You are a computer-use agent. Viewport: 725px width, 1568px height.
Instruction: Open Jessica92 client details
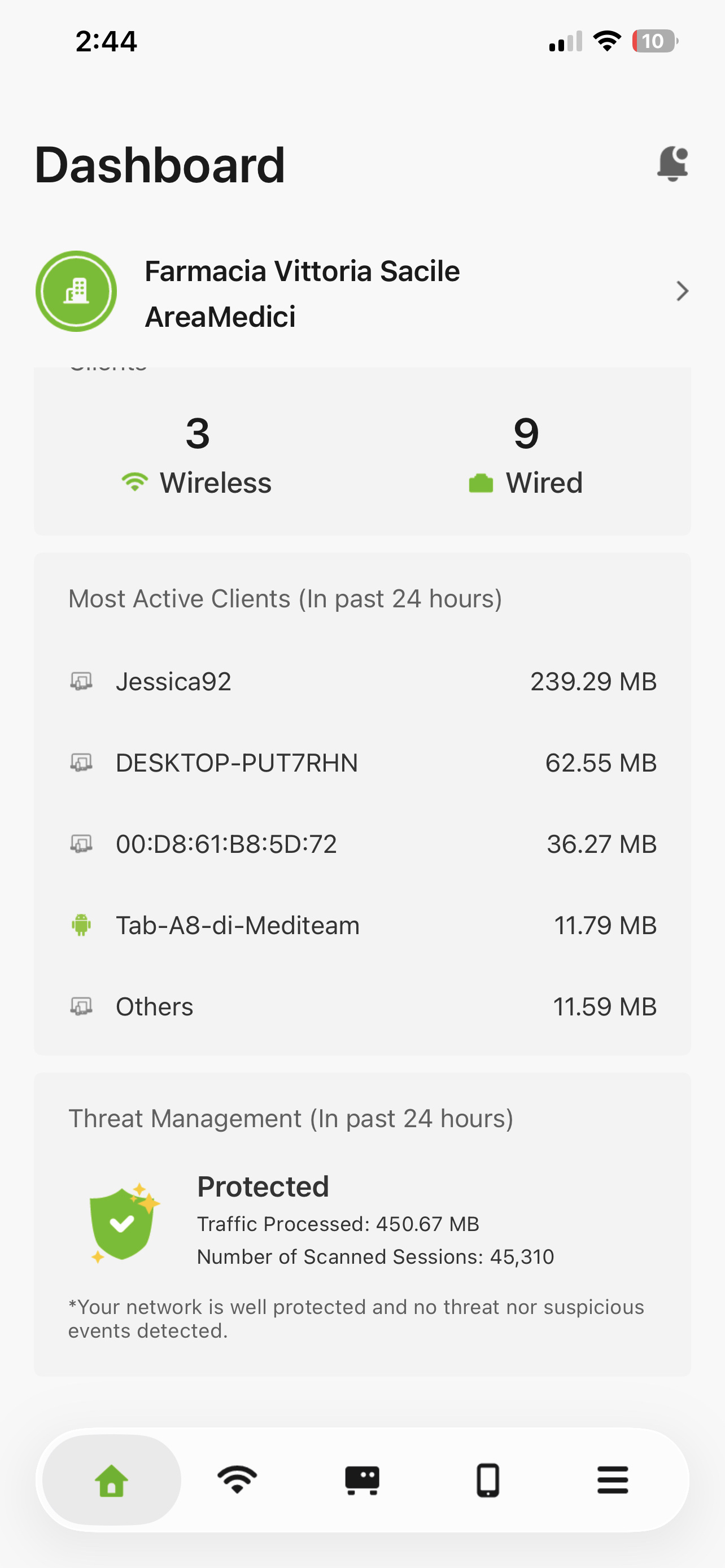363,681
